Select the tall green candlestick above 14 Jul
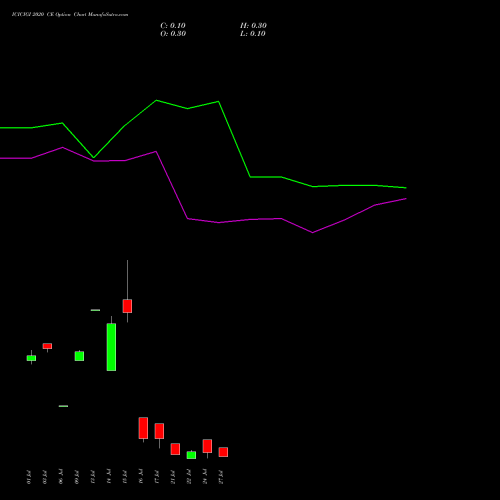 click(111, 347)
